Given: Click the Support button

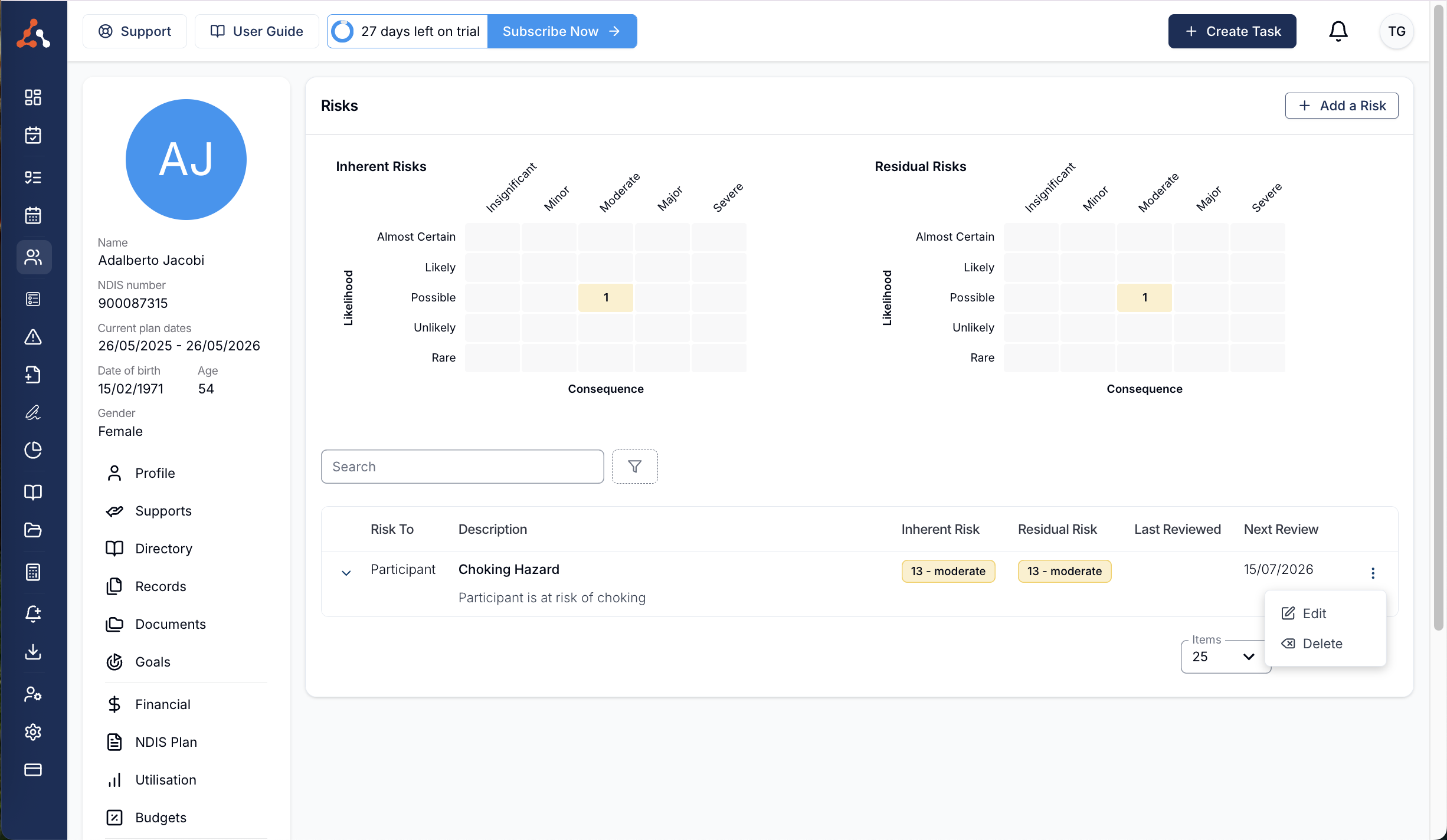Looking at the screenshot, I should (x=135, y=31).
